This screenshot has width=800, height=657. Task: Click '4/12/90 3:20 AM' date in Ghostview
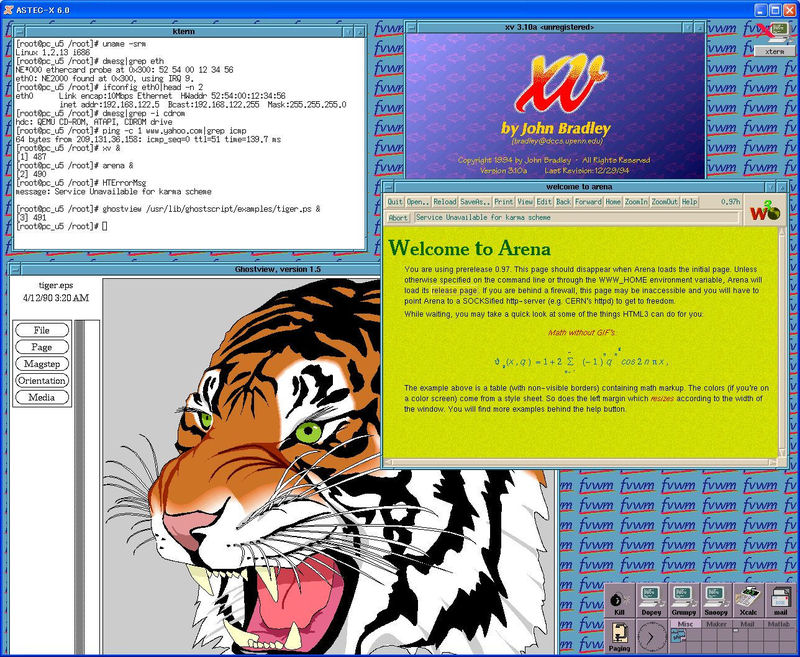pyautogui.click(x=56, y=298)
